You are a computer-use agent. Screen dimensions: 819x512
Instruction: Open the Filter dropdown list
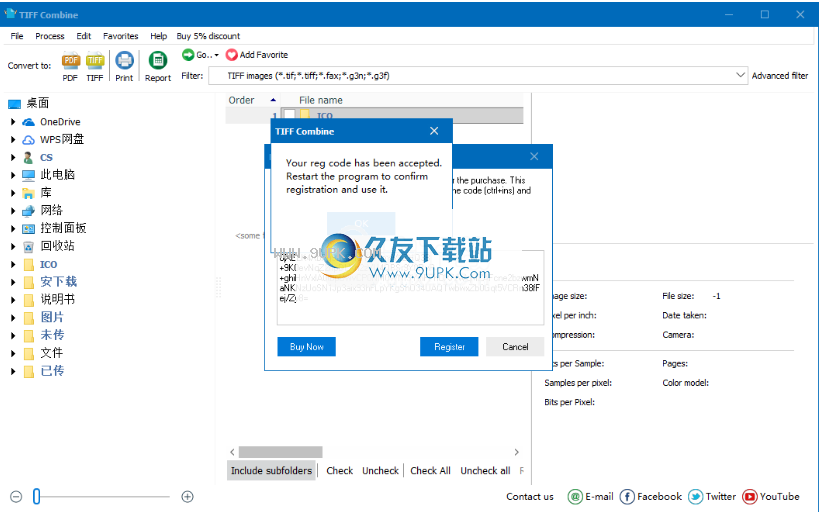740,75
